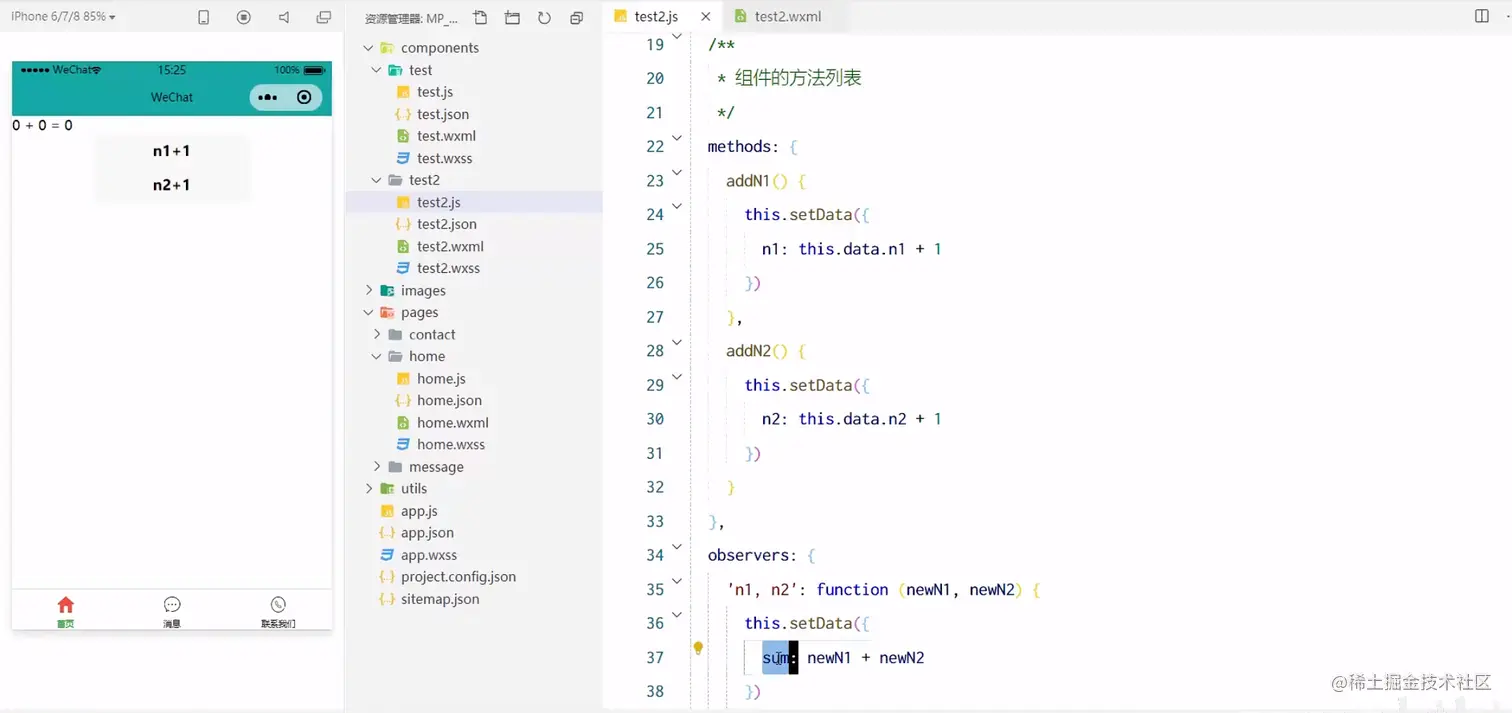Fold the addN1 function at line 23
This screenshot has width=1512, height=713.
click(x=677, y=173)
